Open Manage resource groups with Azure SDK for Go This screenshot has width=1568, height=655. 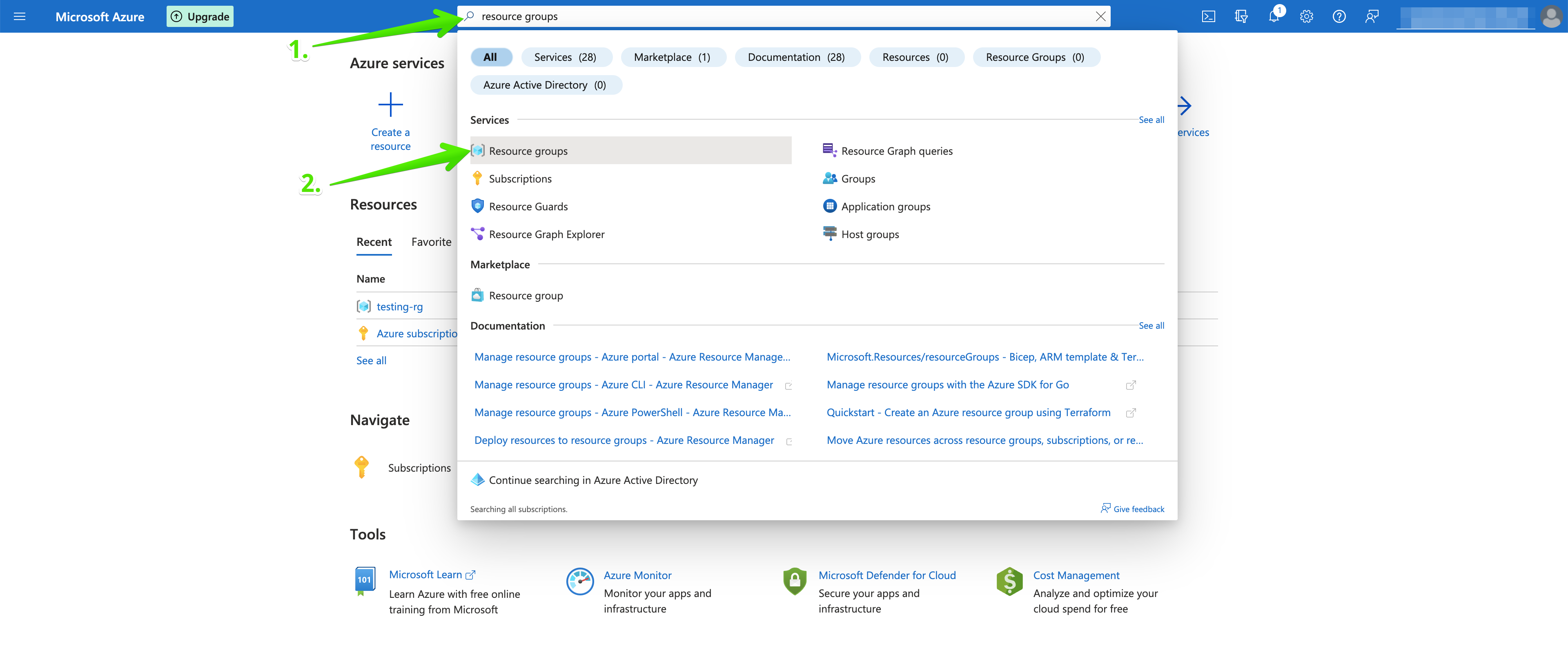point(947,385)
